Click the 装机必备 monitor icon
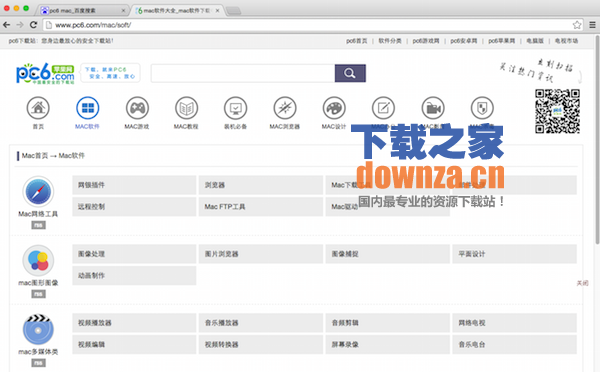Image resolution: width=600 pixels, height=372 pixels. pyautogui.click(x=235, y=108)
